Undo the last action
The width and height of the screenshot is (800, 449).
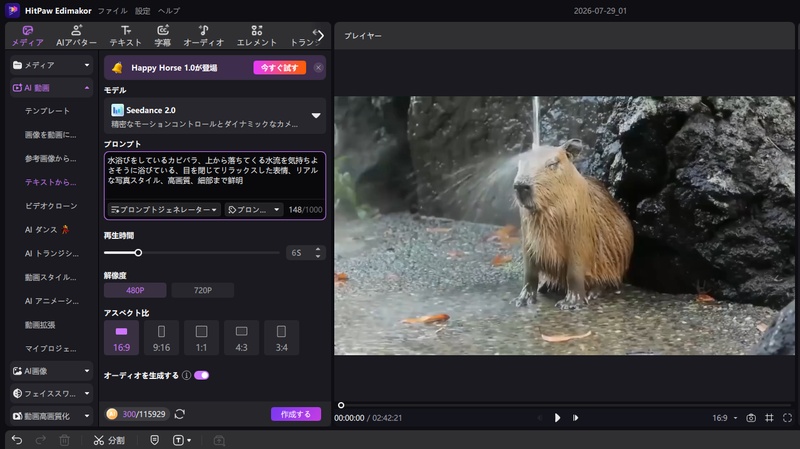click(17, 440)
